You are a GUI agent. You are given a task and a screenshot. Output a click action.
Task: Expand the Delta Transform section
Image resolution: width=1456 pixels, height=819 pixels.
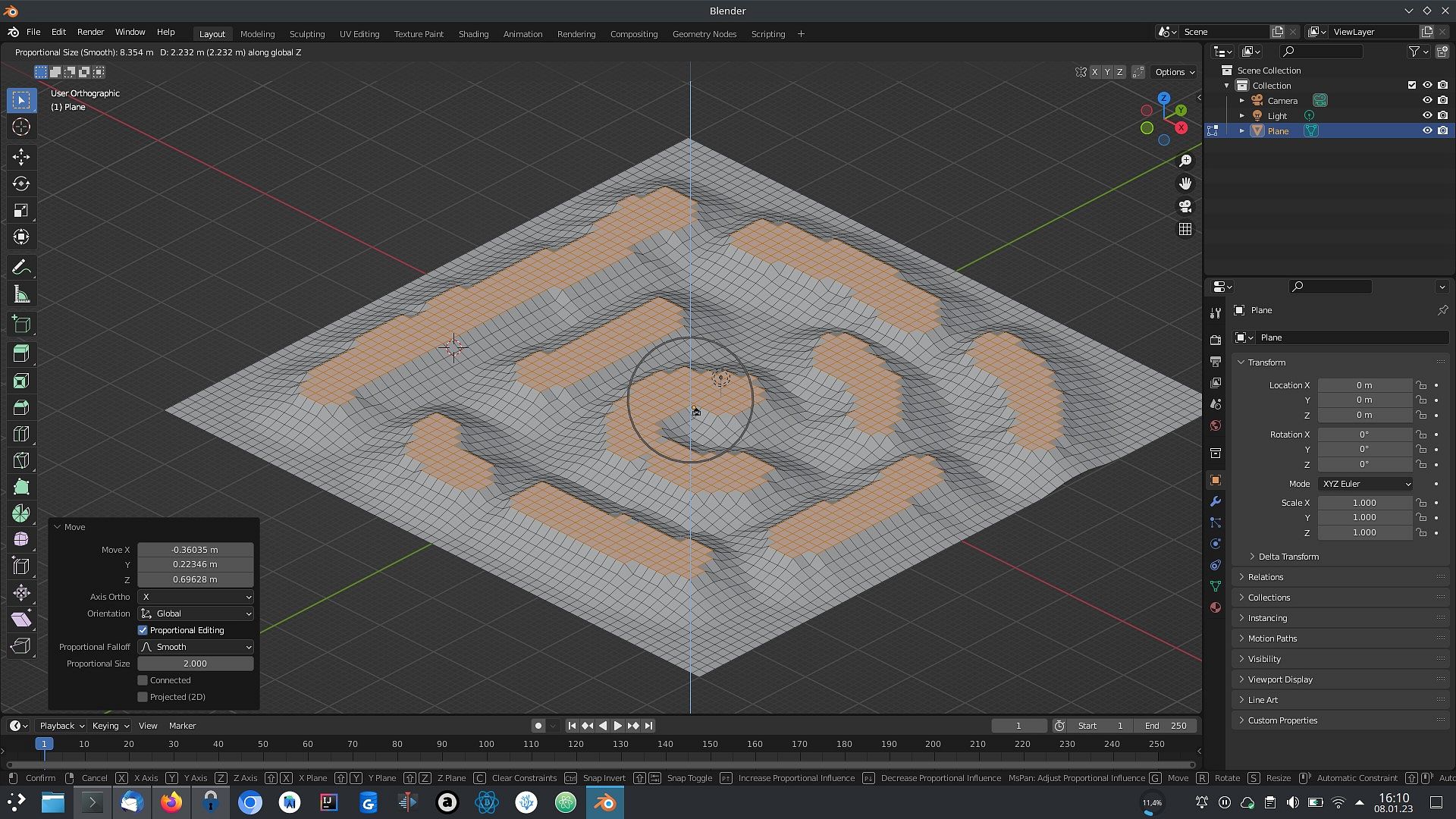1288,557
